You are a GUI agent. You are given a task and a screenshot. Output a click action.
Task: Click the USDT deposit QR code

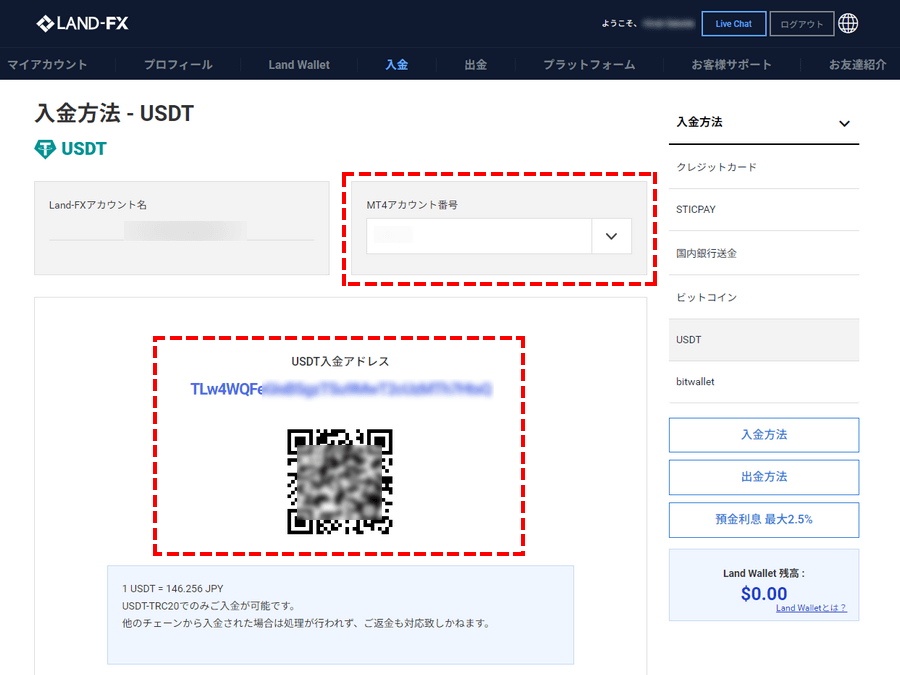pos(340,481)
